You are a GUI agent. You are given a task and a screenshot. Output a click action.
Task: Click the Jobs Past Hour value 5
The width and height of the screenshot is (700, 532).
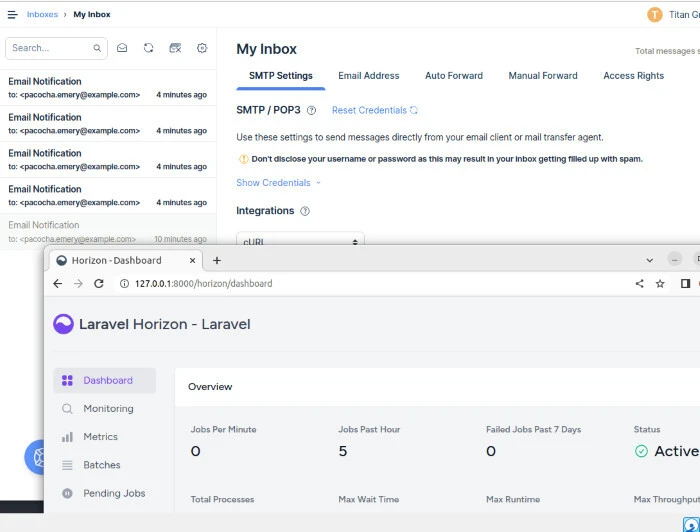pyautogui.click(x=342, y=451)
